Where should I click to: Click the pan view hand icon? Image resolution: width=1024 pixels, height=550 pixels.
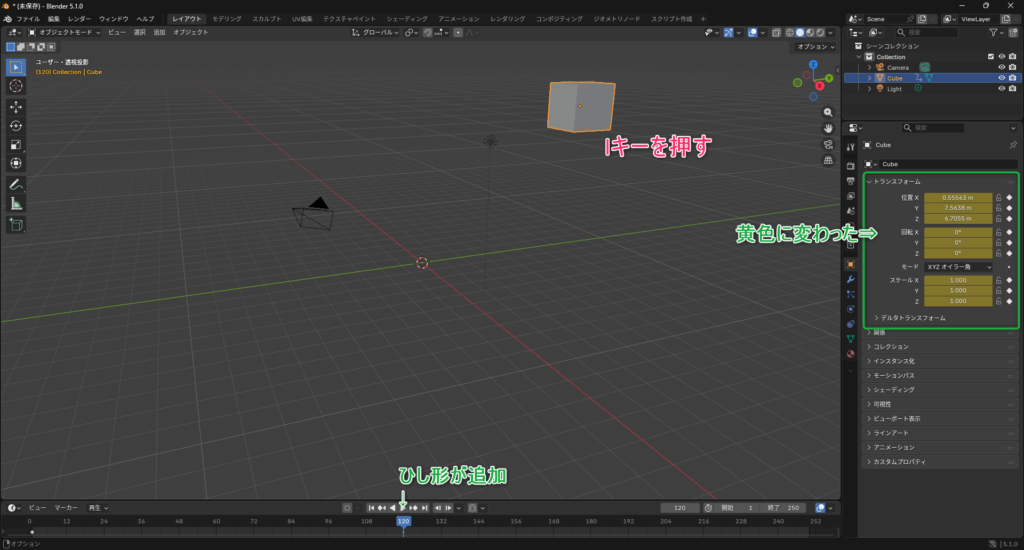pyautogui.click(x=829, y=128)
